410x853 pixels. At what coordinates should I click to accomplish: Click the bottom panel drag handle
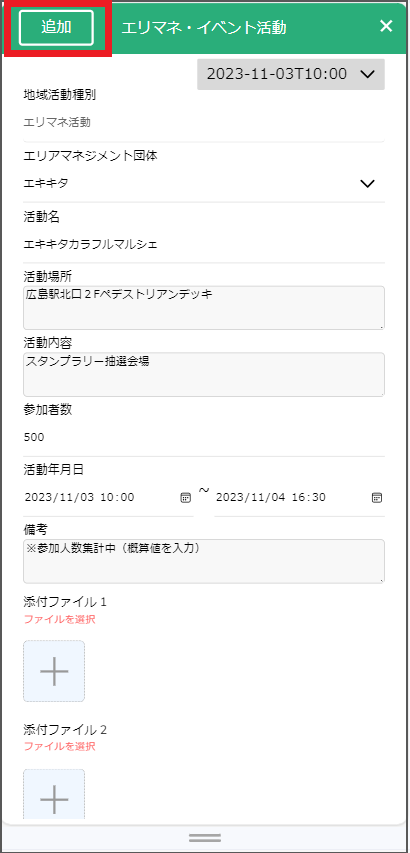pos(205,838)
